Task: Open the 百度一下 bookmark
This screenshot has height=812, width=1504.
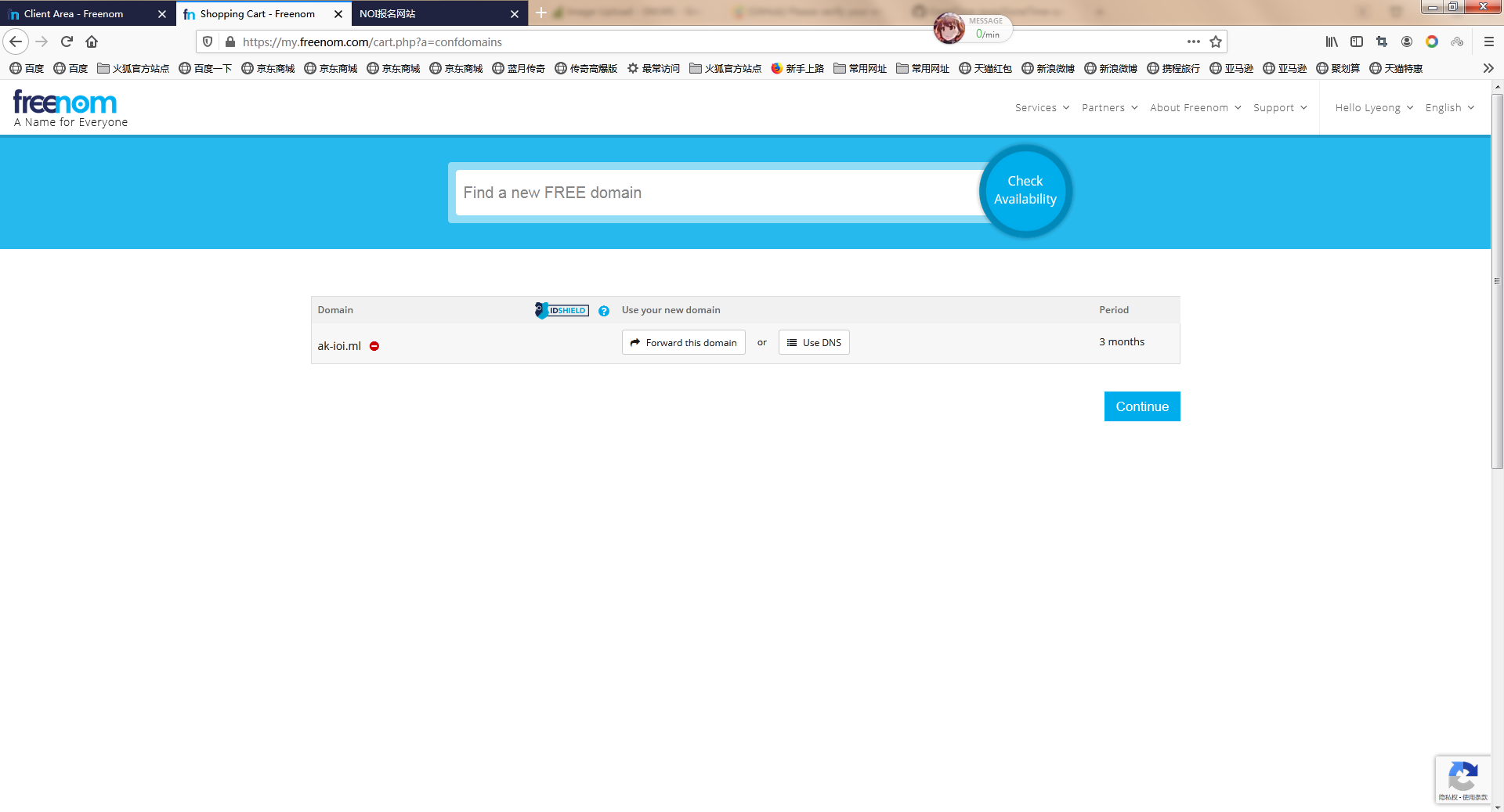Action: tap(205, 68)
